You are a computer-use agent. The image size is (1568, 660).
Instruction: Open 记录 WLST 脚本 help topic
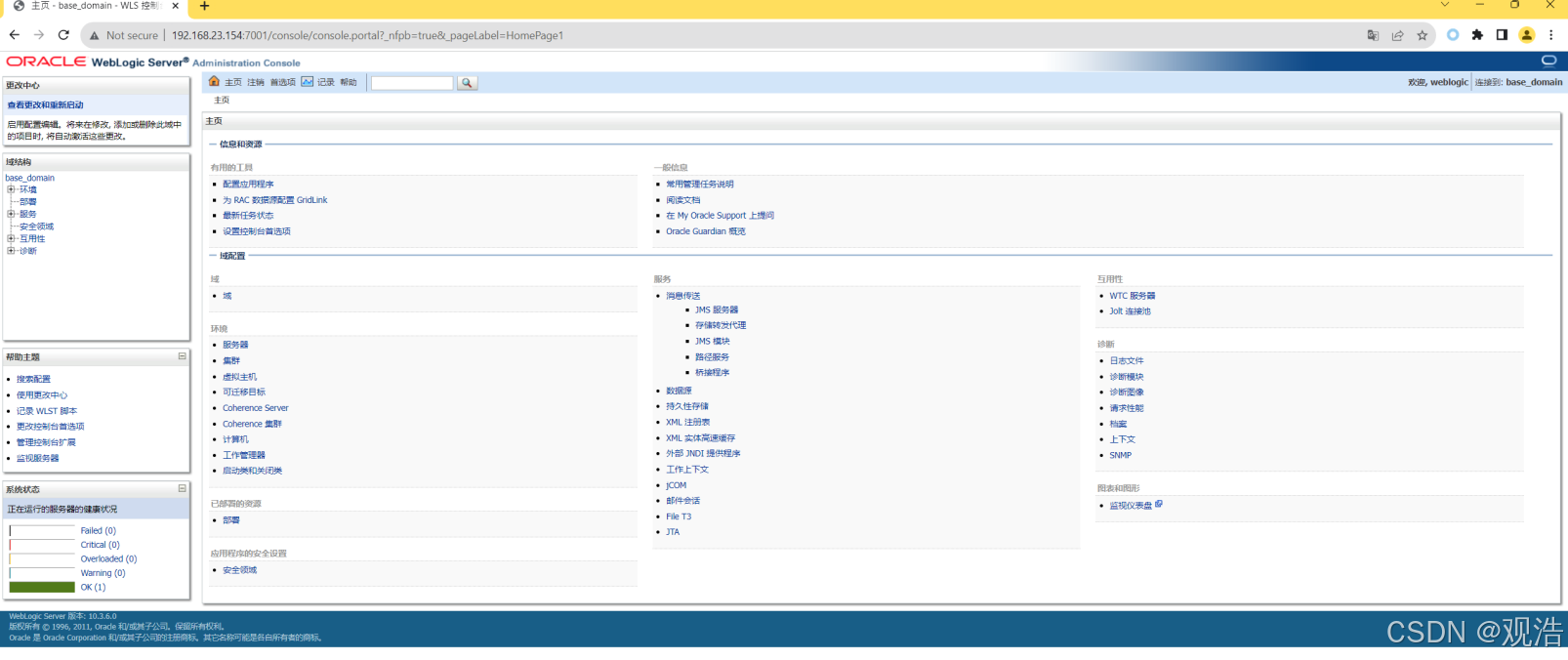47,411
